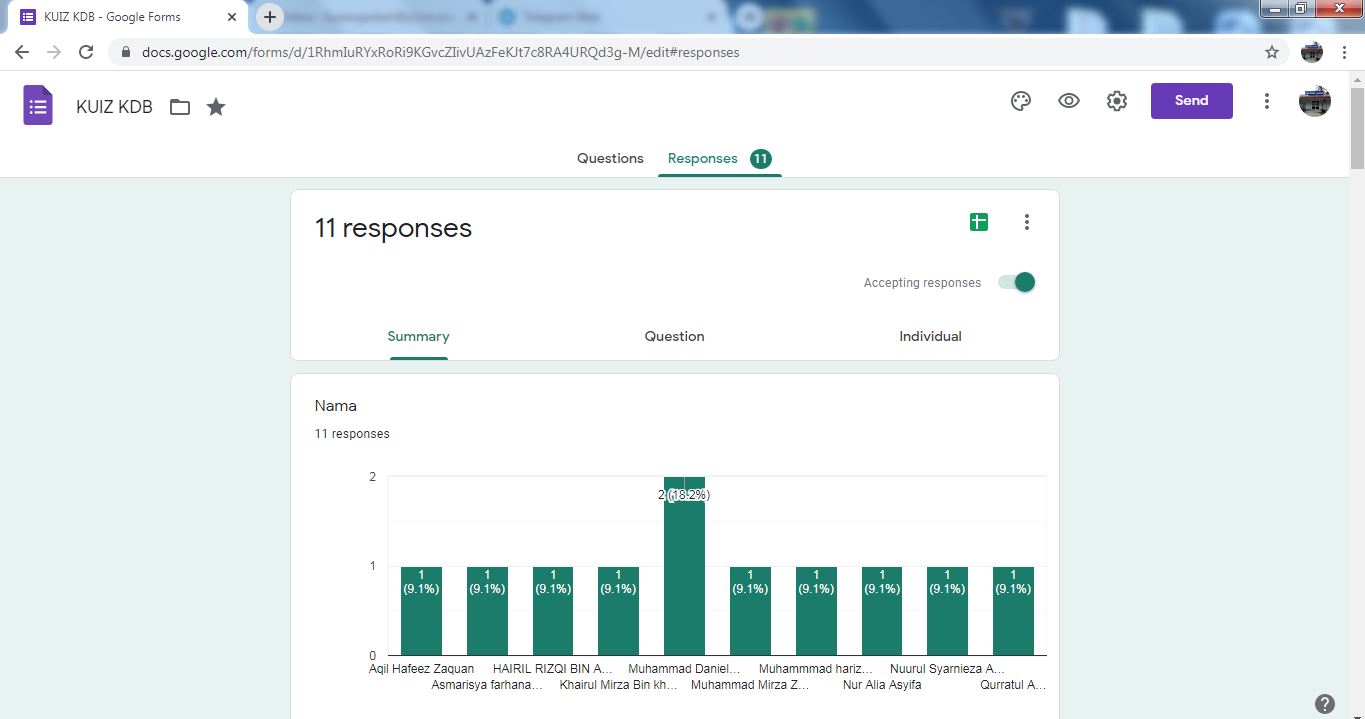Image resolution: width=1365 pixels, height=719 pixels.
Task: Click the KUIZ KDB form title
Action: point(114,107)
